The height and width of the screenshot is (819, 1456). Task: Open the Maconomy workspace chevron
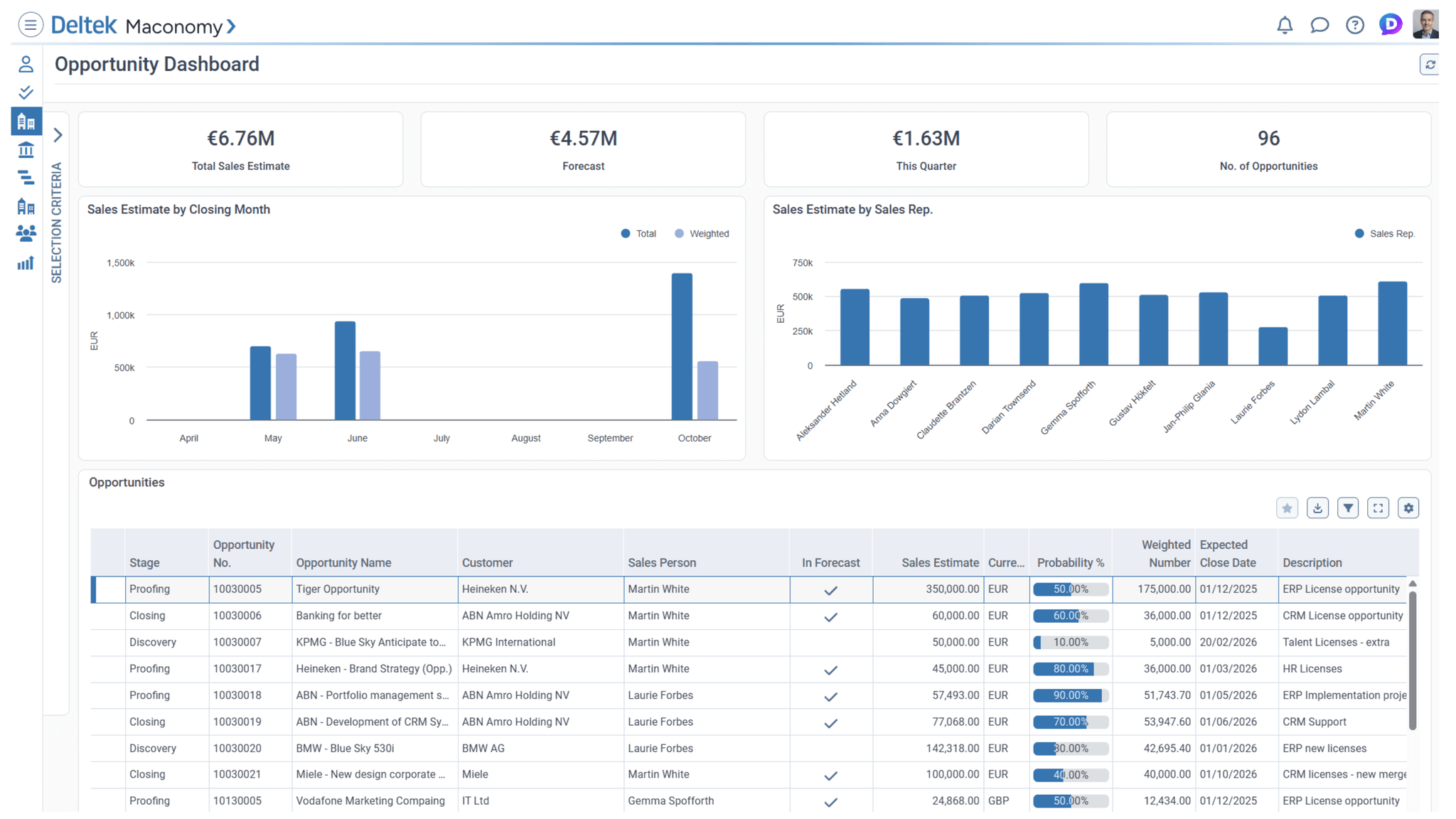[x=231, y=27]
